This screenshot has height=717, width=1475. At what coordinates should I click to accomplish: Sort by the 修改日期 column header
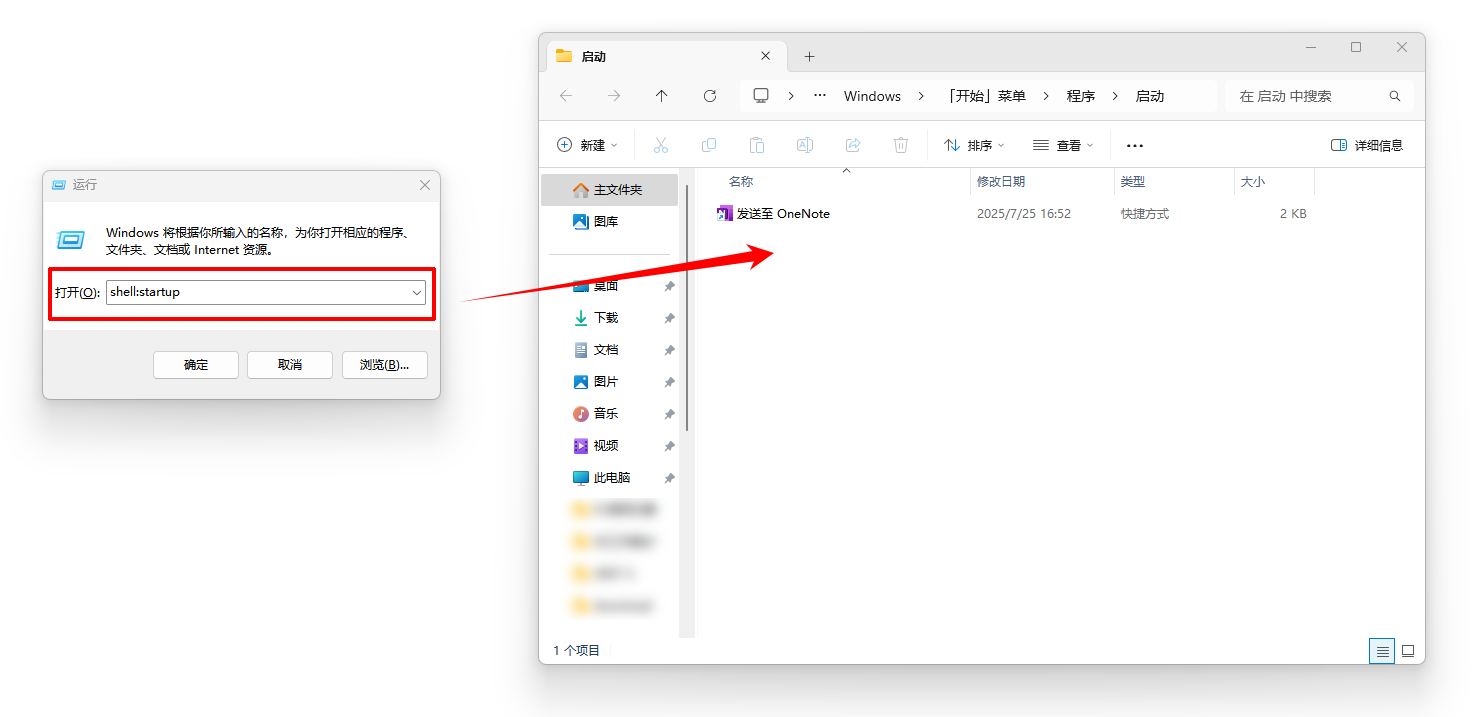[x=1042, y=182]
